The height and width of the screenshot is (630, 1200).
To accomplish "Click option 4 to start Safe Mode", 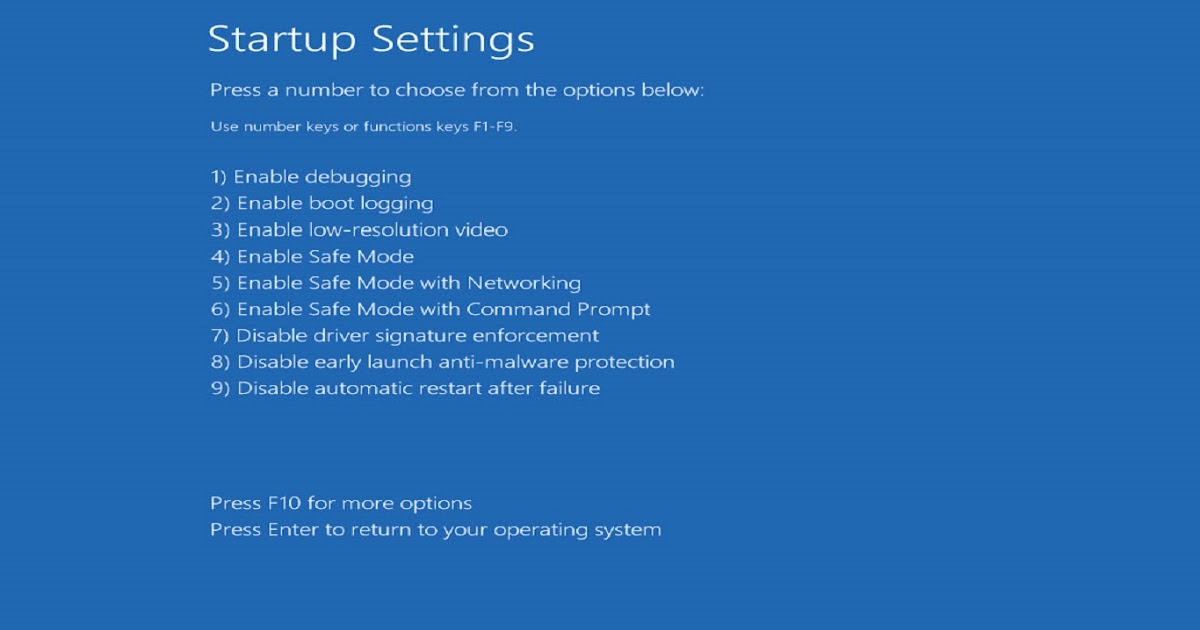I will 325,256.
